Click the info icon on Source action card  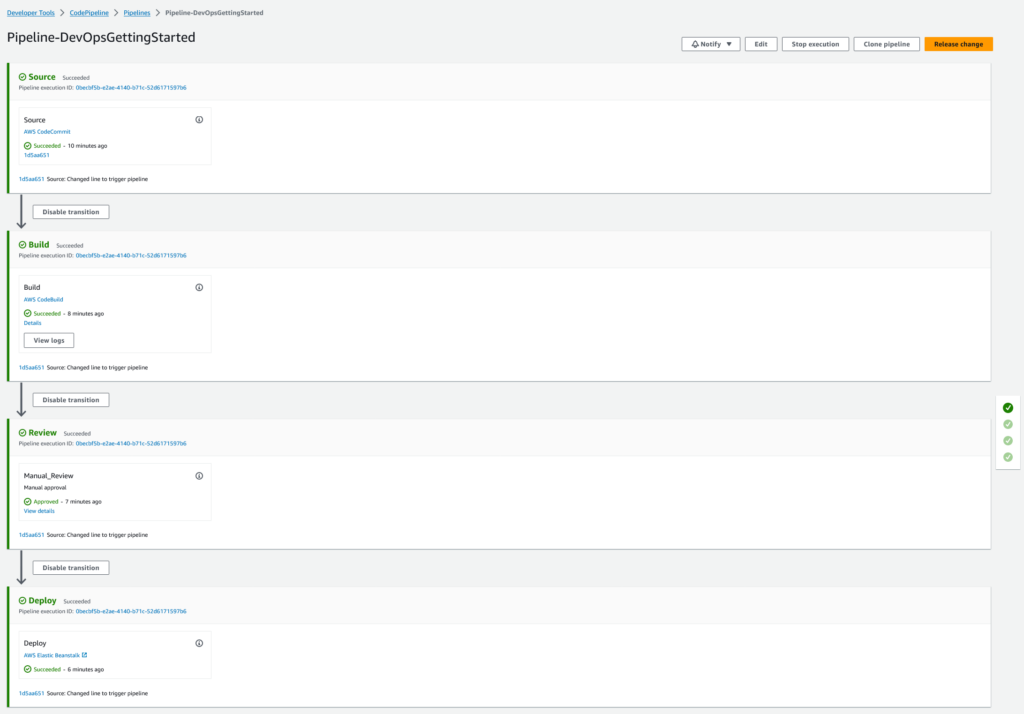(199, 119)
